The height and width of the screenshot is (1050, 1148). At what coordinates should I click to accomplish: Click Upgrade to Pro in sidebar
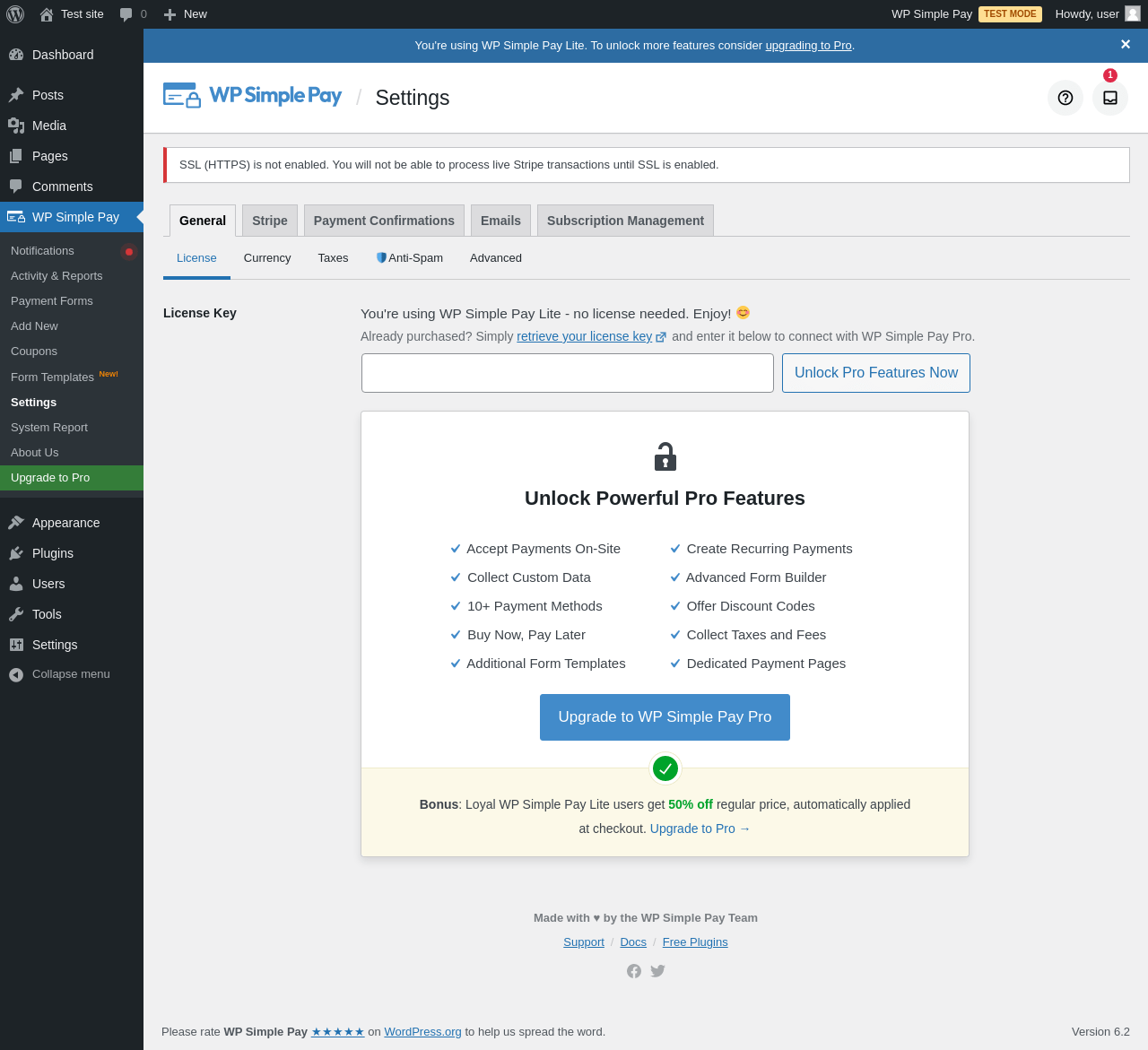pyautogui.click(x=72, y=478)
